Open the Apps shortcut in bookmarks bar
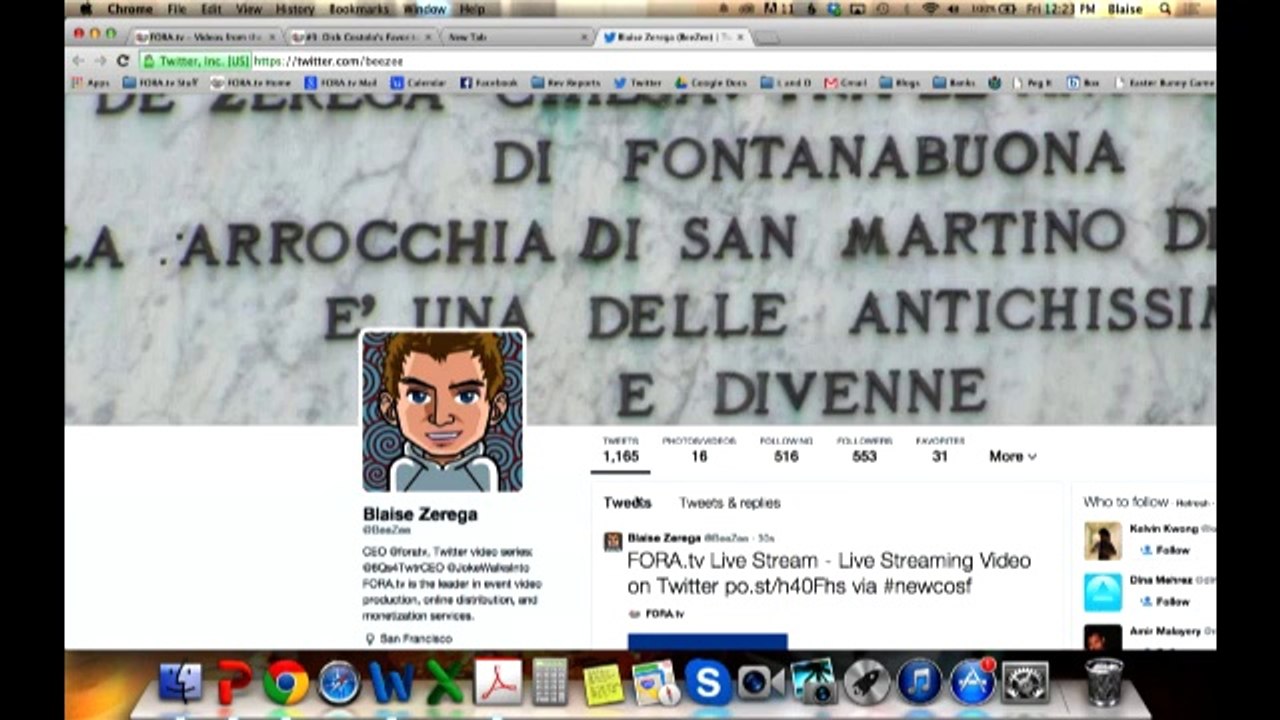Screen dimensions: 1280x720 tap(91, 83)
